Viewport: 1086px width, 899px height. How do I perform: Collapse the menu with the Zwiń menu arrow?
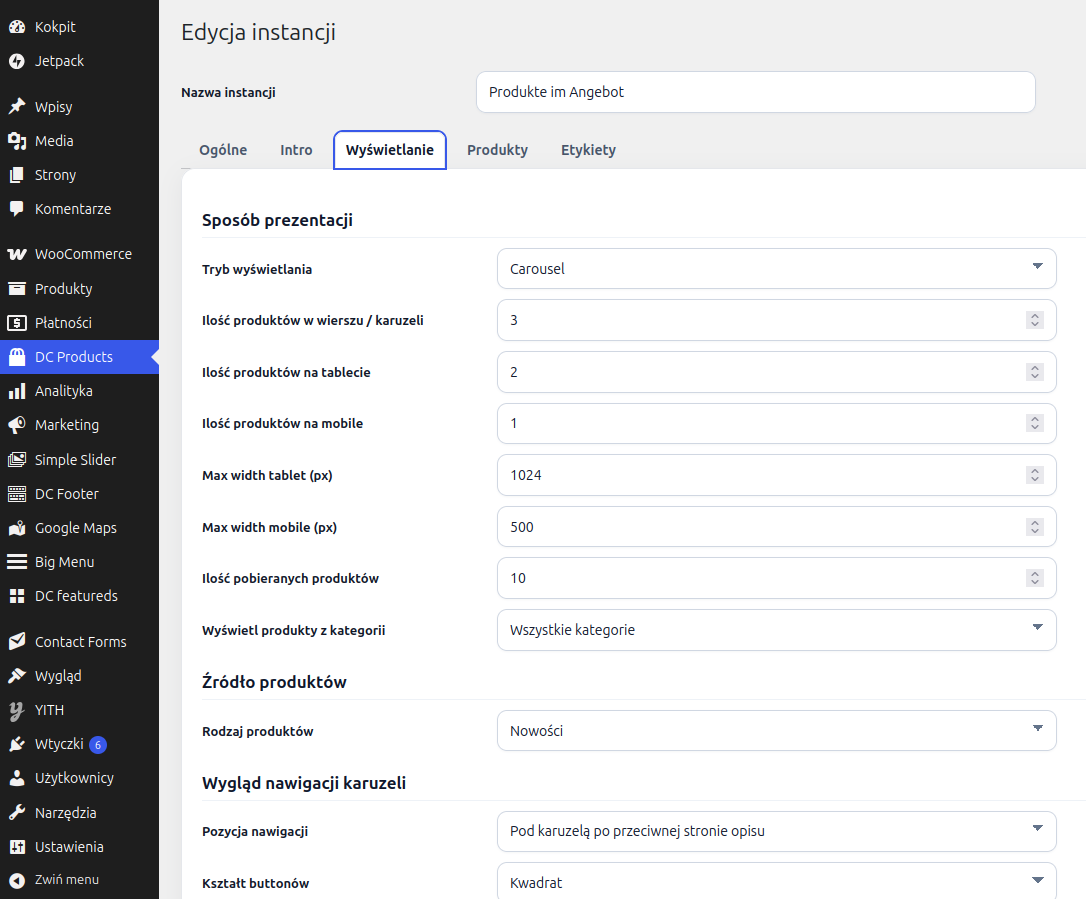17,880
